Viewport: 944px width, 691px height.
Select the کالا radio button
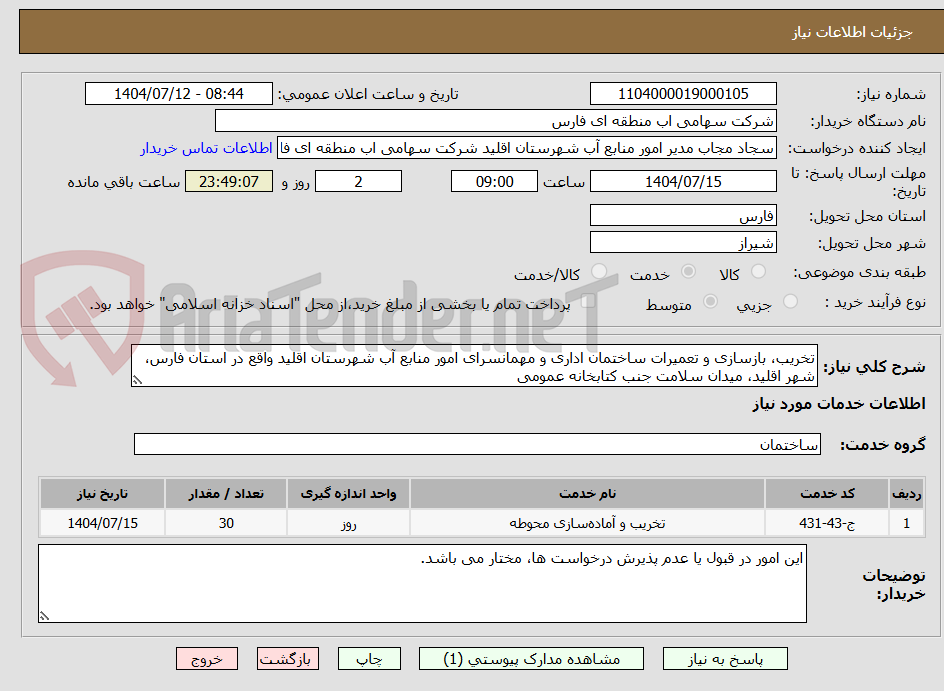(760, 270)
